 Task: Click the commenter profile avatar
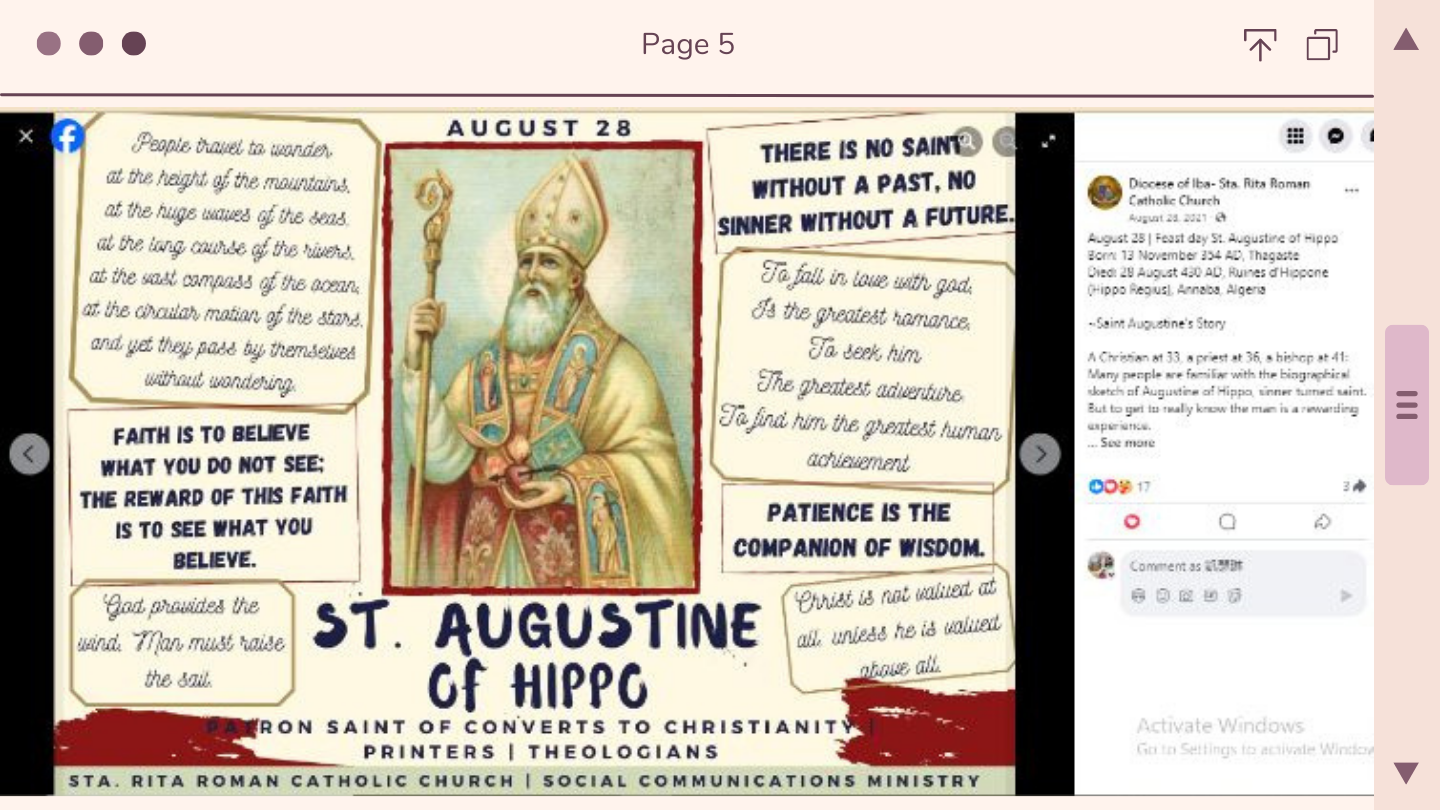tap(1101, 565)
